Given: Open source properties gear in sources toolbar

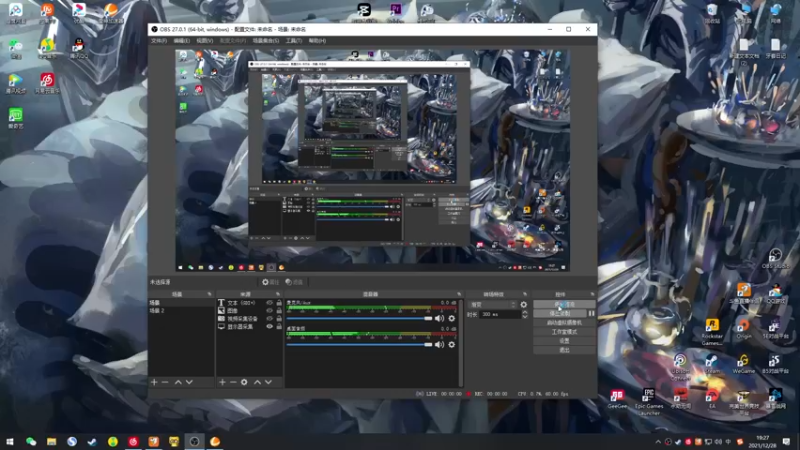Looking at the screenshot, I should click(x=244, y=382).
